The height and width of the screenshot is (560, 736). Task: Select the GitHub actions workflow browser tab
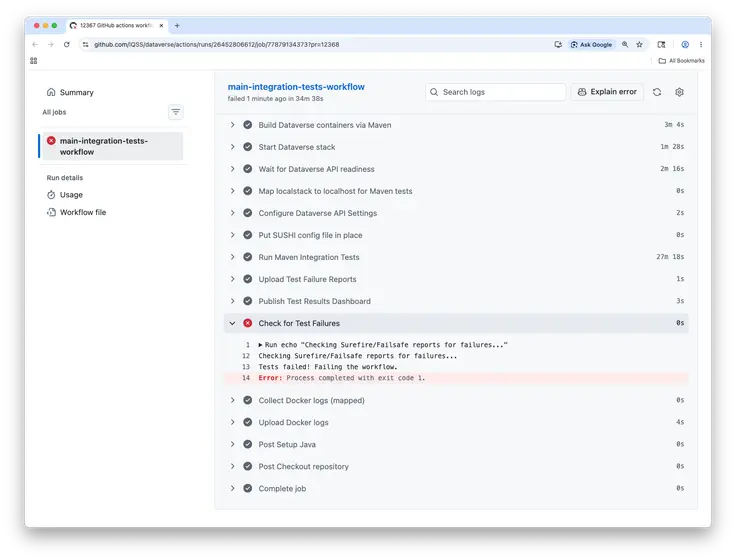coord(116,25)
